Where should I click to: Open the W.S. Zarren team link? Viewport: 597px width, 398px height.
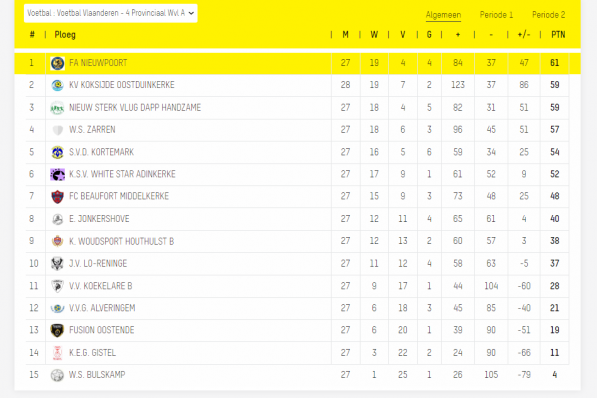point(92,130)
